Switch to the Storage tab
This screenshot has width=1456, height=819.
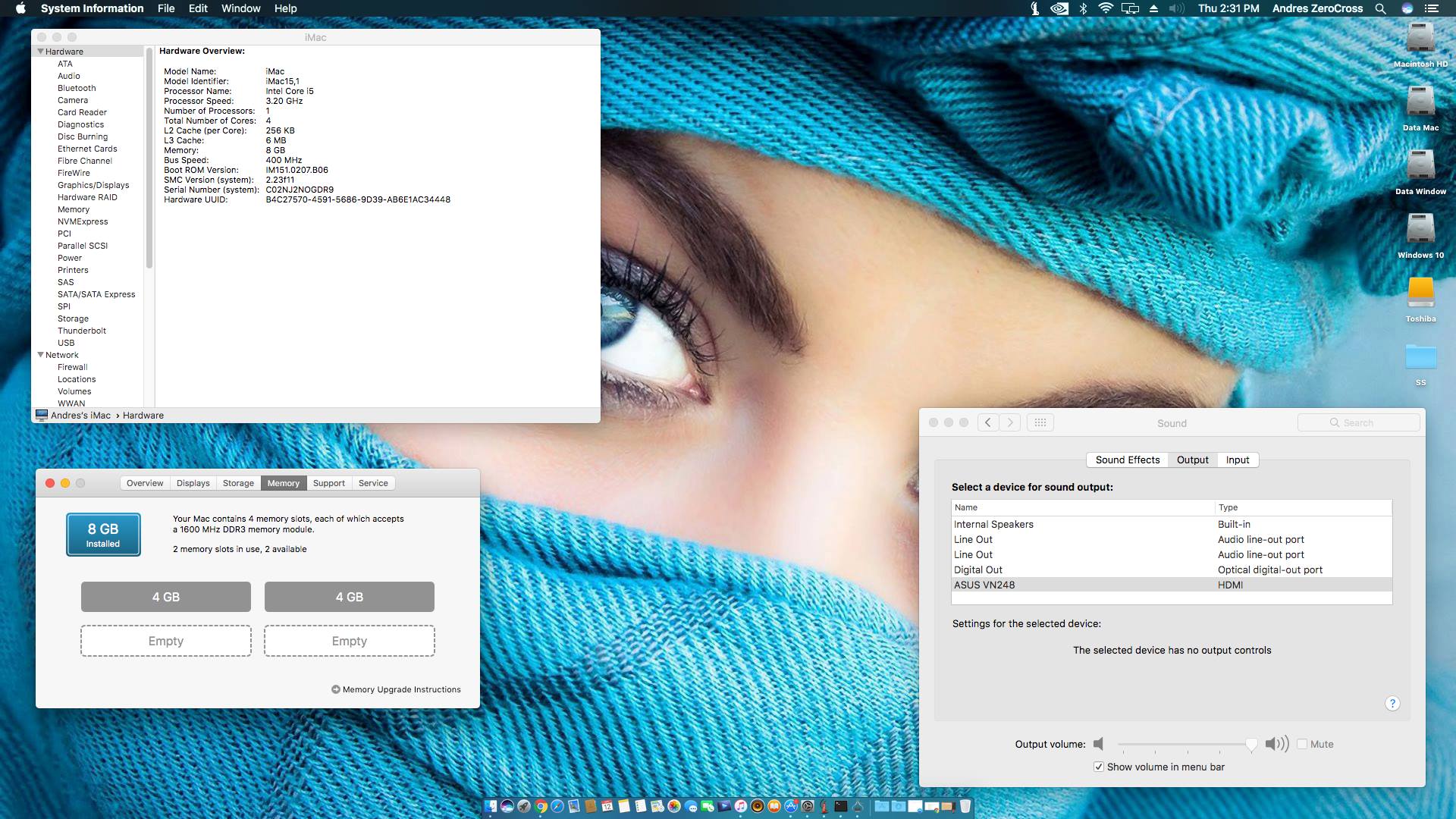point(238,483)
